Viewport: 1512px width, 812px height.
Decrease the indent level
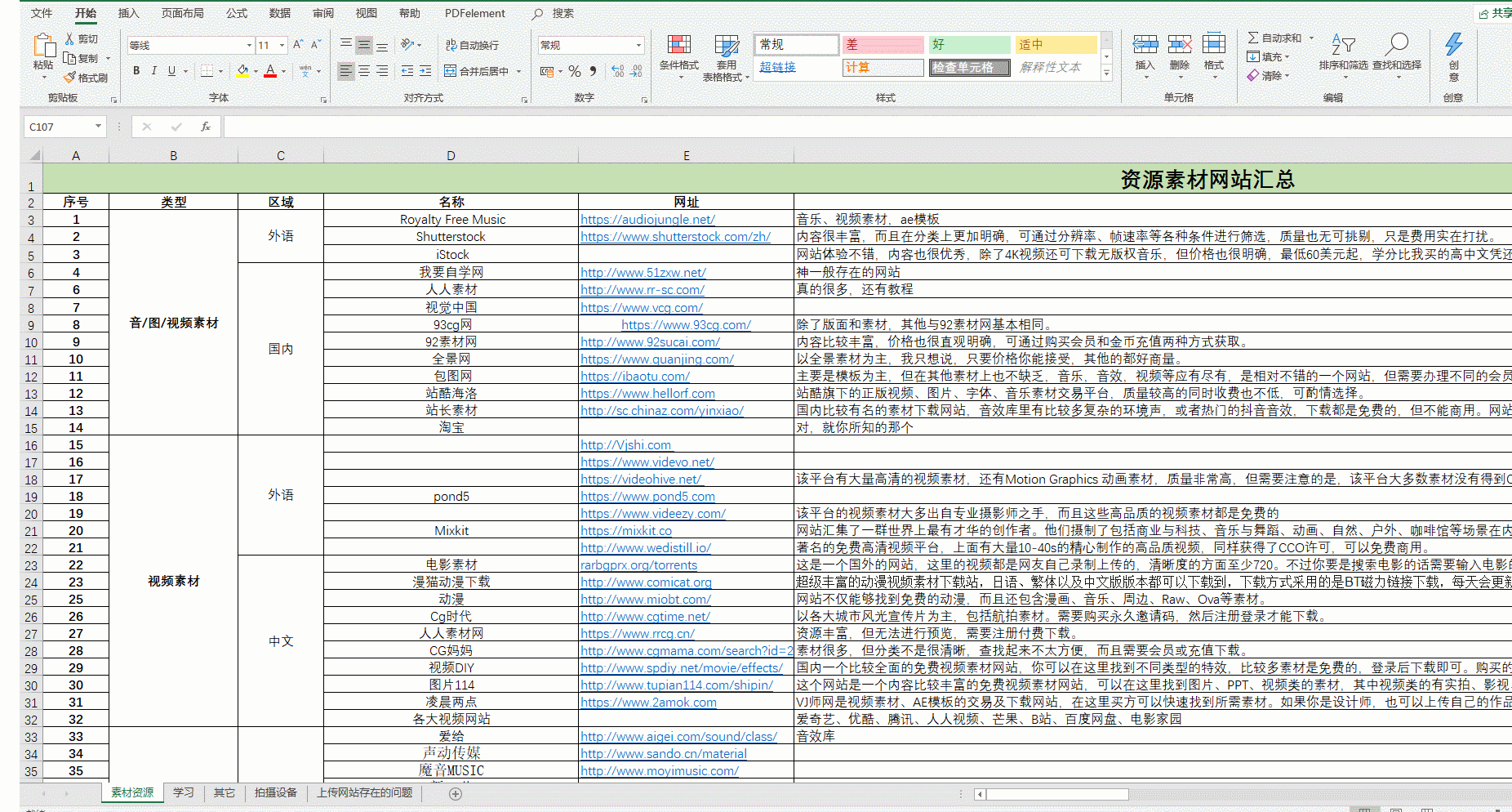[407, 71]
